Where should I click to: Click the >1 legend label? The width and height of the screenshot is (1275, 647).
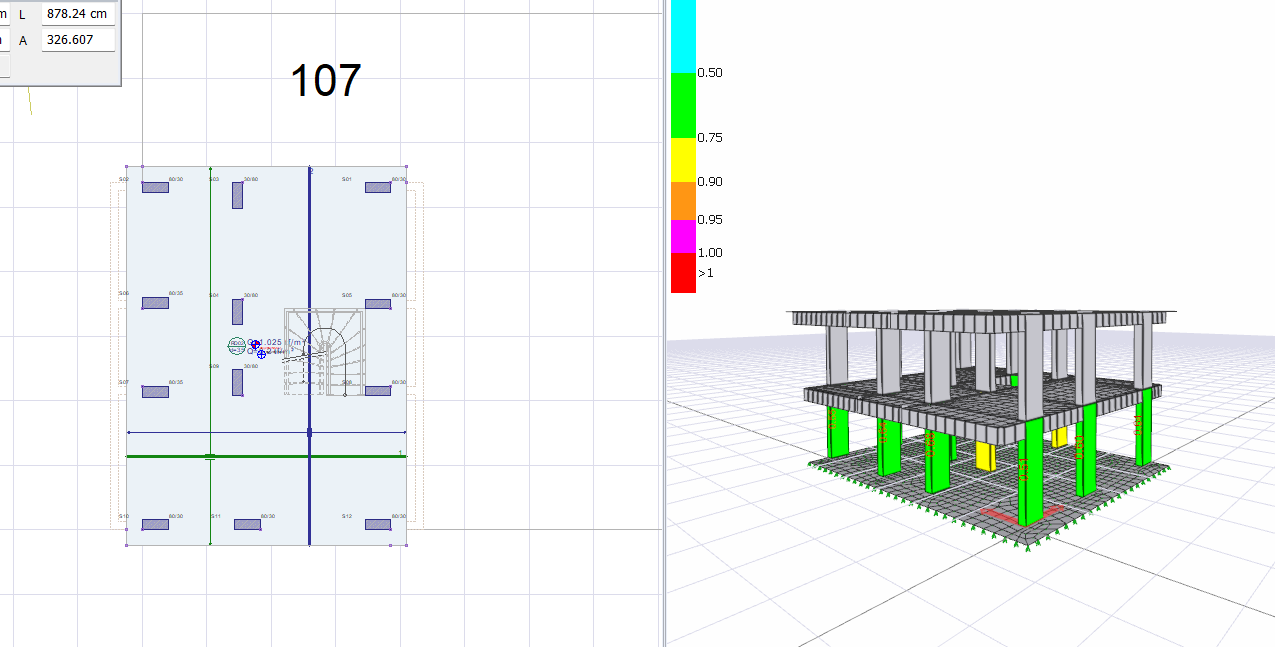point(706,273)
